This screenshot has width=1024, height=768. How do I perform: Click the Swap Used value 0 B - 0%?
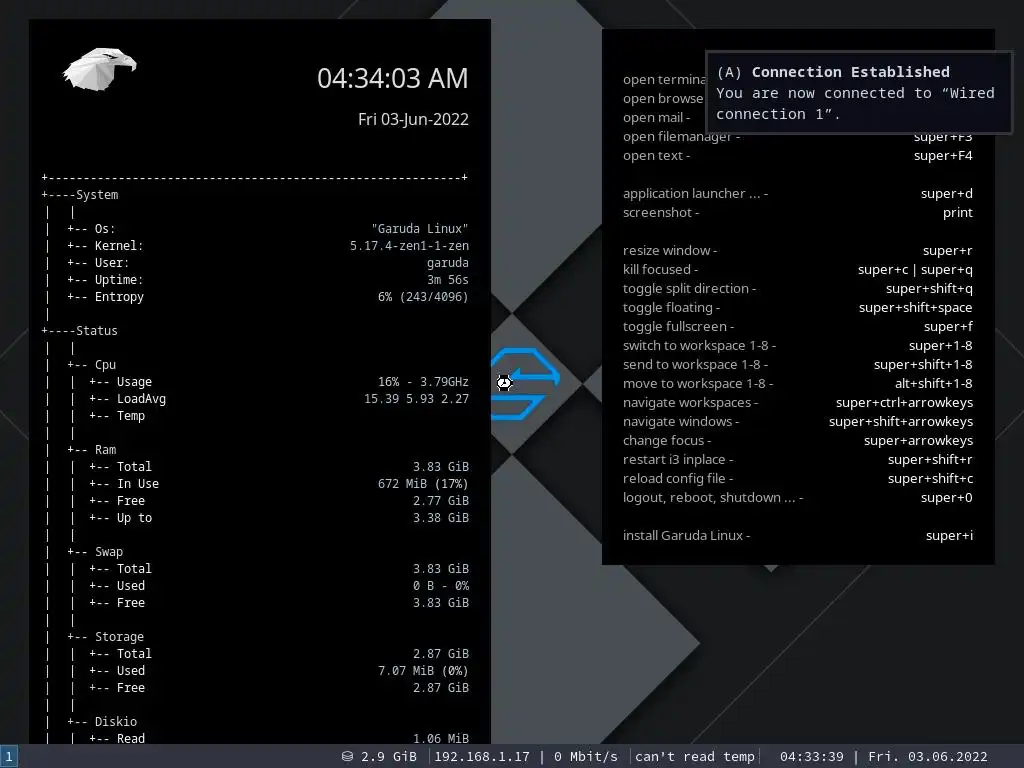[441, 585]
